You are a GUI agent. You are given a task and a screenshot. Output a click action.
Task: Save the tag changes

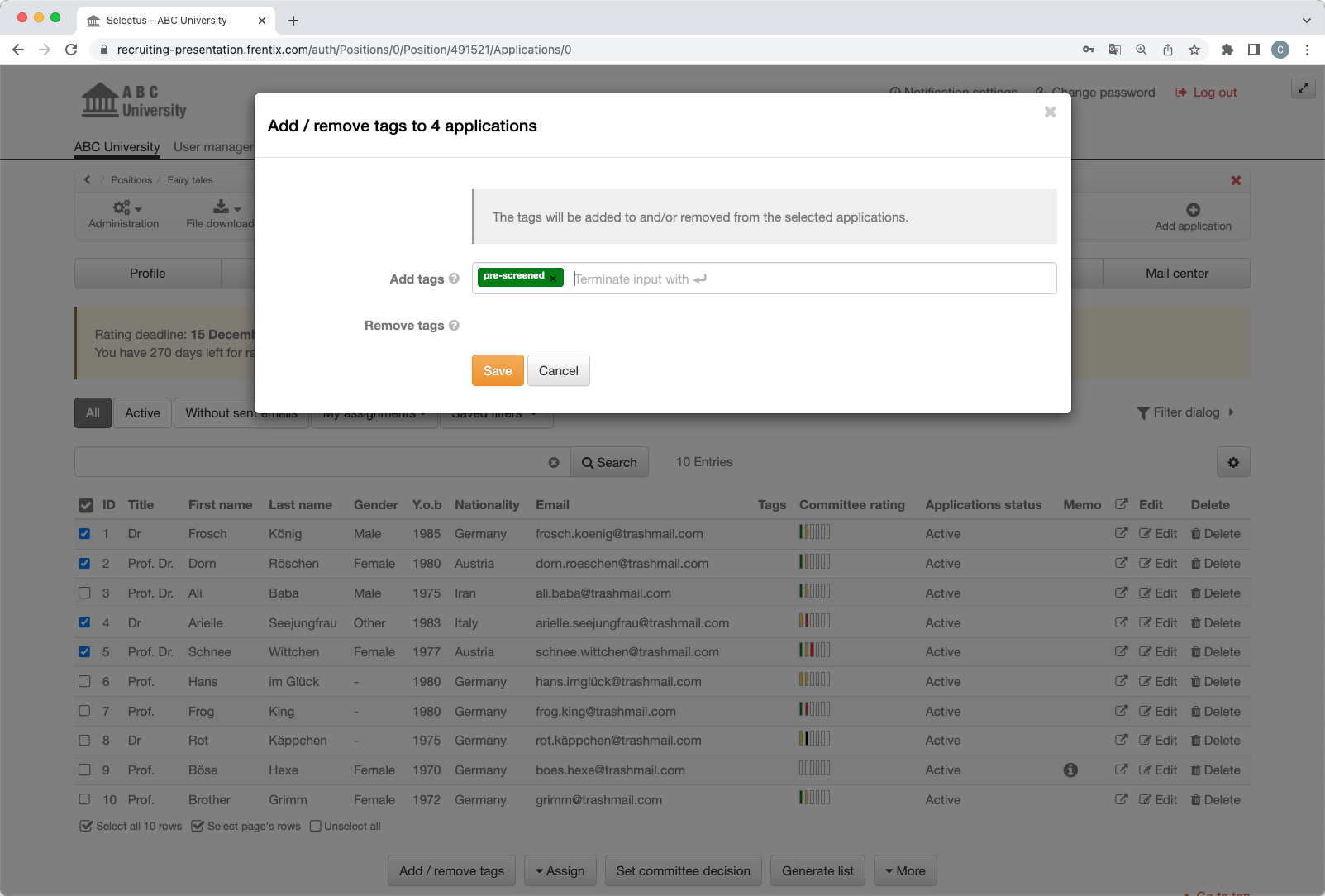[498, 371]
